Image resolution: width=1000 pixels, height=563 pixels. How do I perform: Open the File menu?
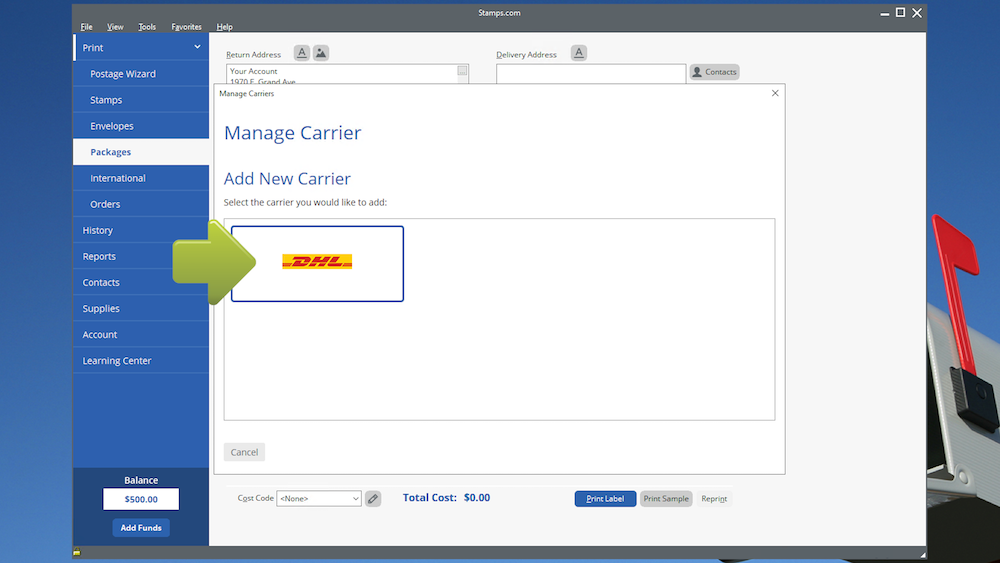pyautogui.click(x=87, y=27)
